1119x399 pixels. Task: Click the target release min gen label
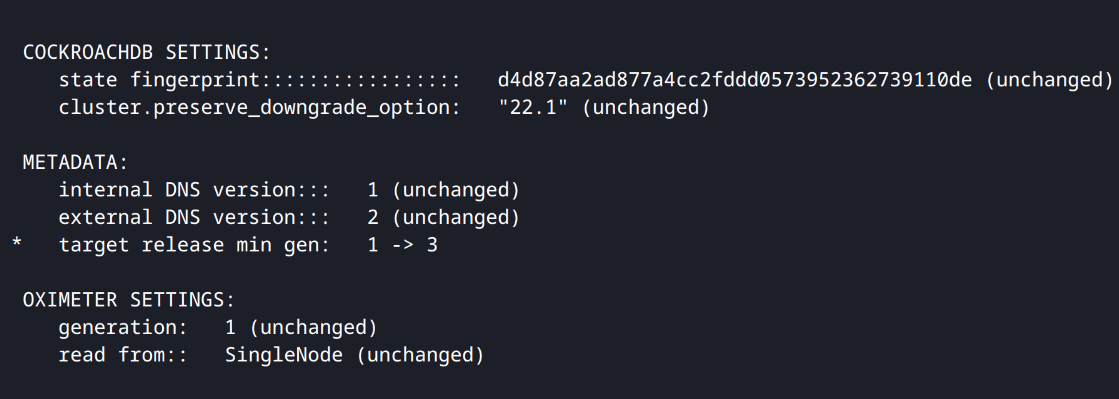coord(195,245)
